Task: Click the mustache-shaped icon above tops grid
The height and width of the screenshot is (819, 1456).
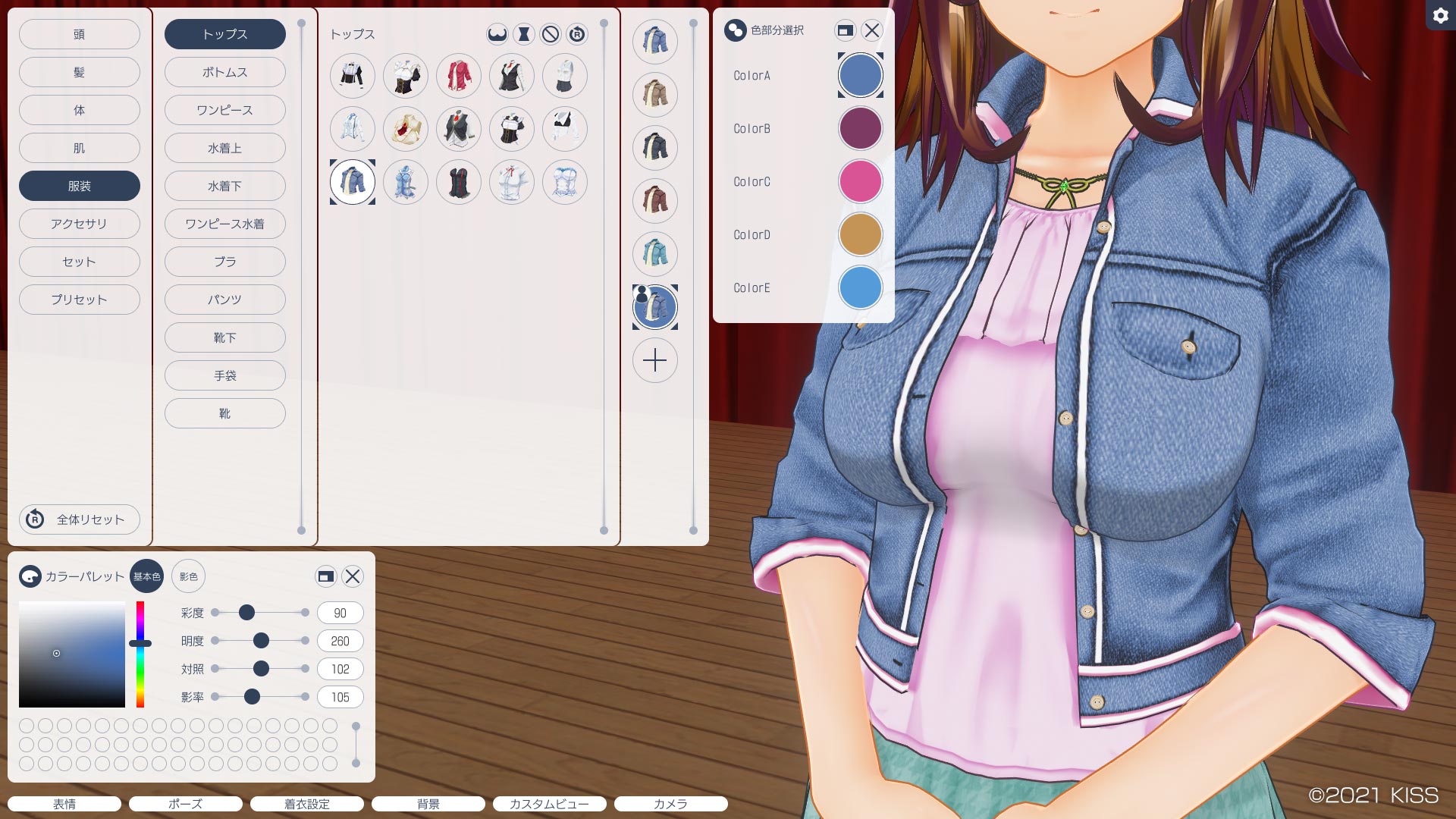Action: pos(497,34)
